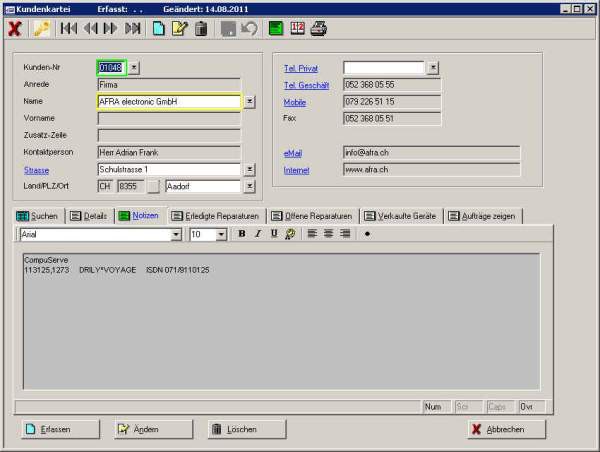Go to the last customer record

(x=133, y=28)
